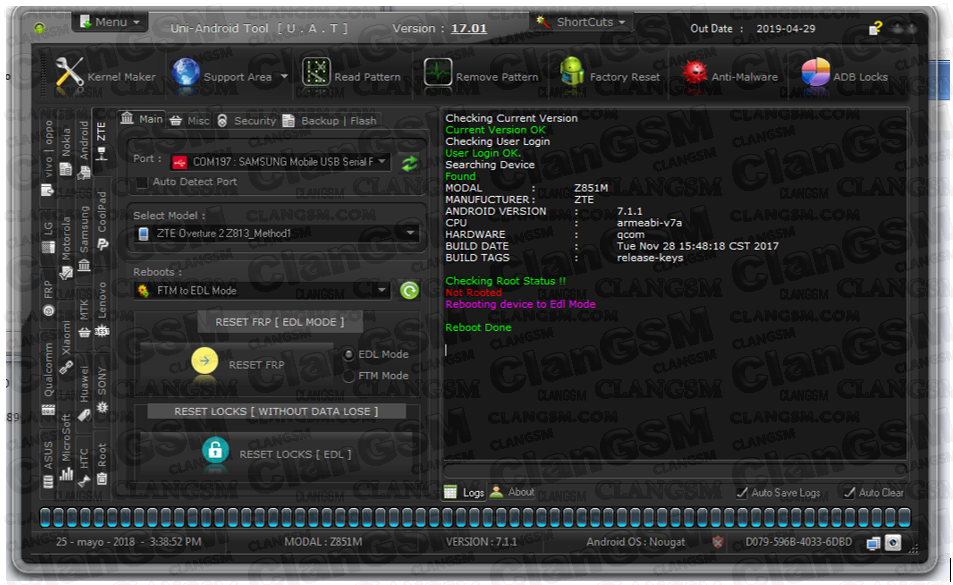Open the Menu dropdown
The width and height of the screenshot is (953, 585).
110,22
